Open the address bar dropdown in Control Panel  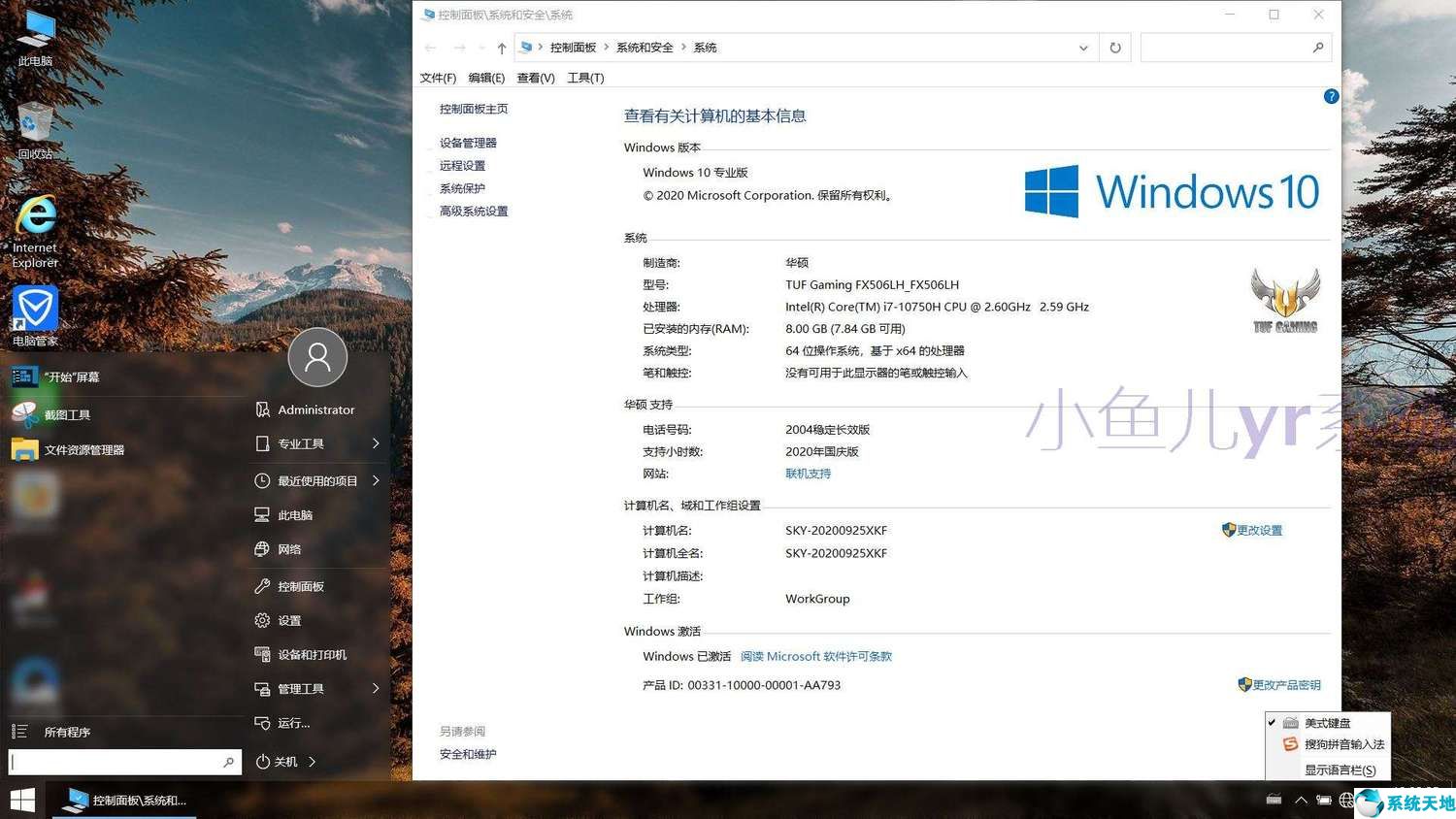[1084, 47]
